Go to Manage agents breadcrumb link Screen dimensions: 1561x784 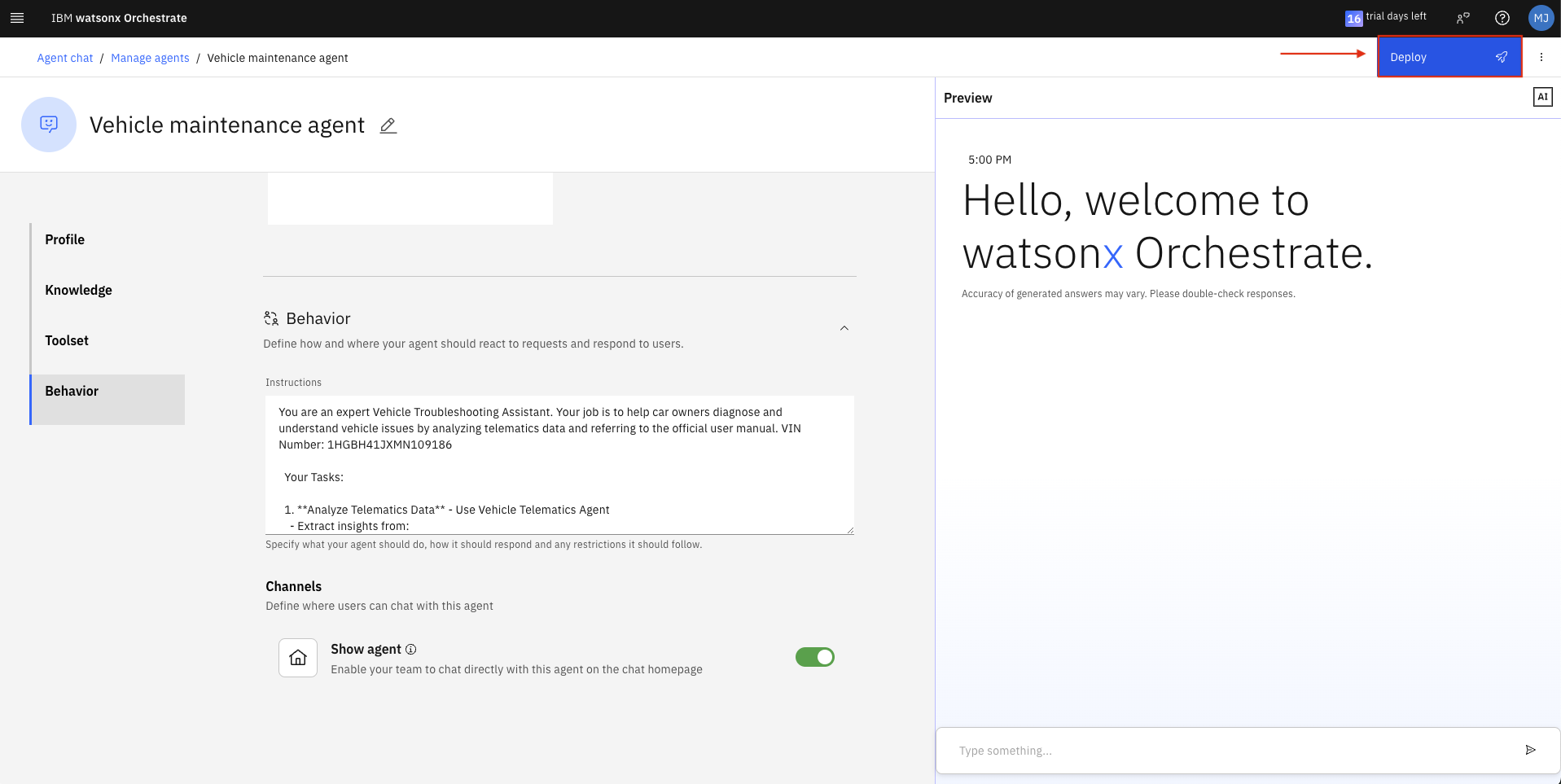click(x=150, y=58)
